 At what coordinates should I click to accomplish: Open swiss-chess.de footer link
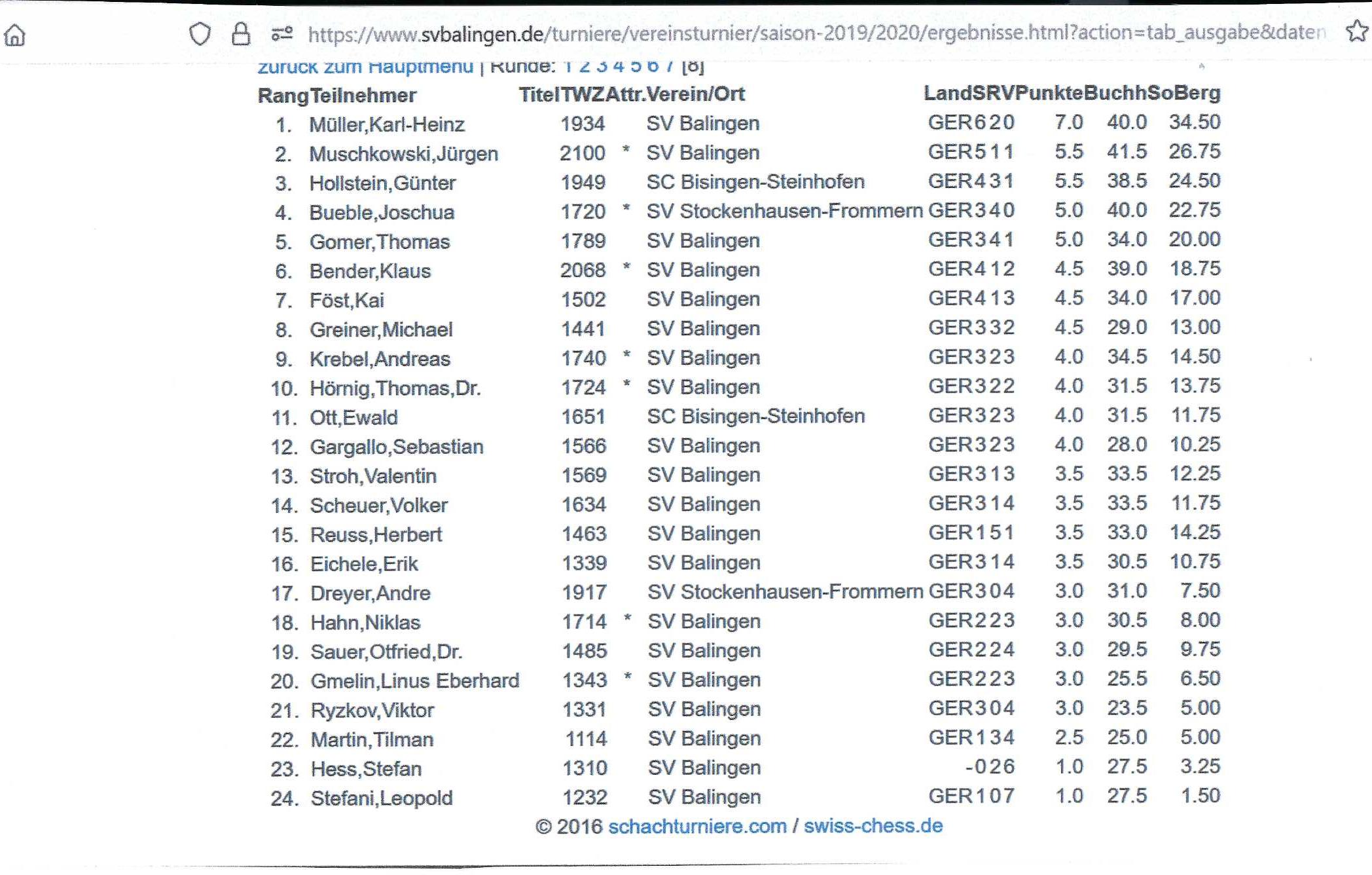pyautogui.click(x=873, y=826)
